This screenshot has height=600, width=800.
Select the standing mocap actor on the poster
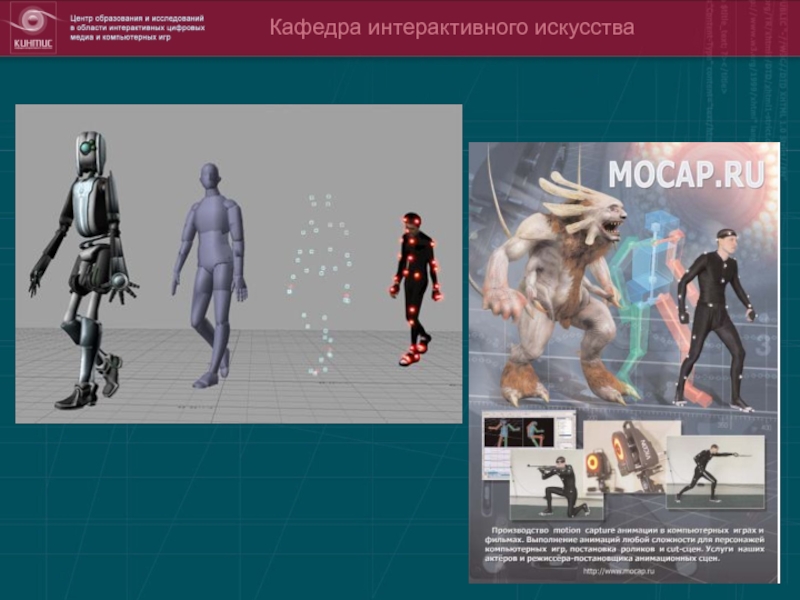point(717,319)
